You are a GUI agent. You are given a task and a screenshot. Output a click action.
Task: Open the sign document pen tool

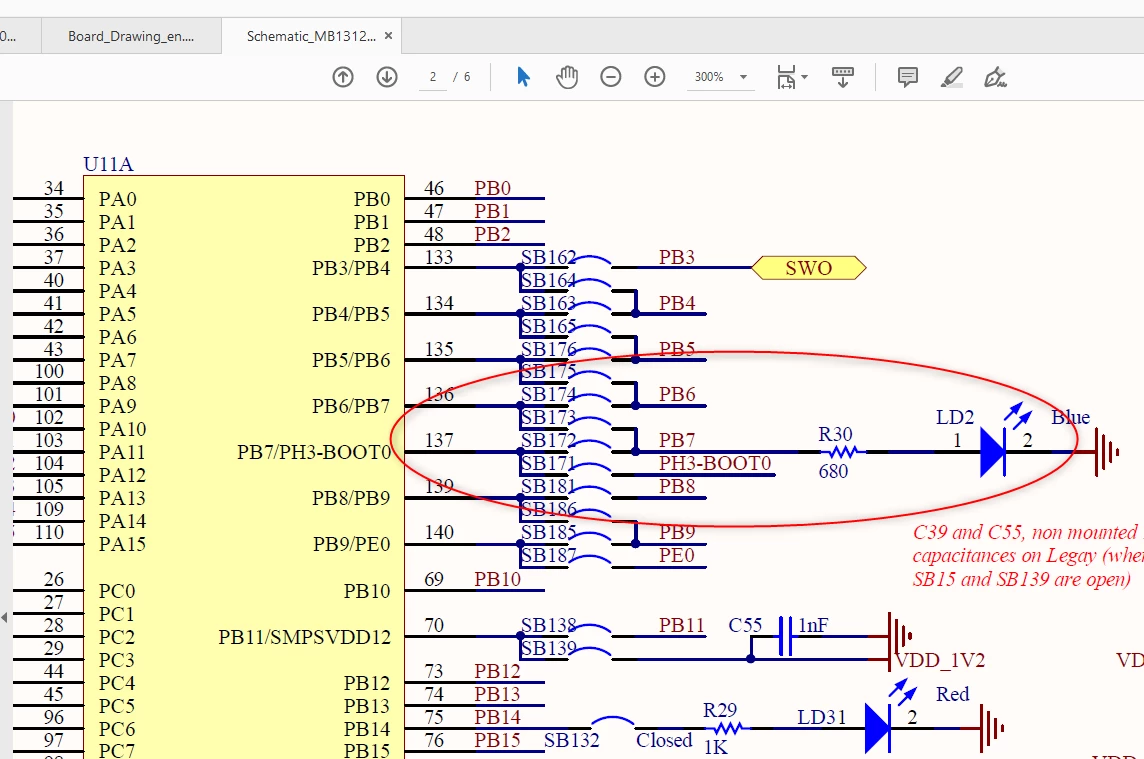(995, 77)
